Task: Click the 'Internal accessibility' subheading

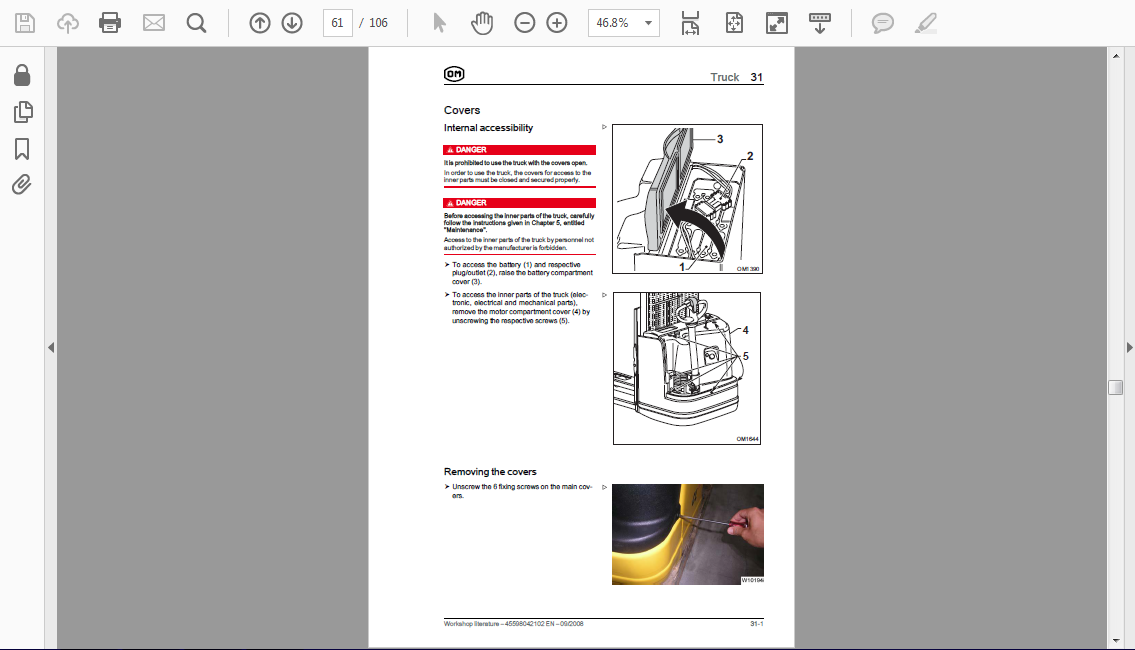Action: (489, 127)
